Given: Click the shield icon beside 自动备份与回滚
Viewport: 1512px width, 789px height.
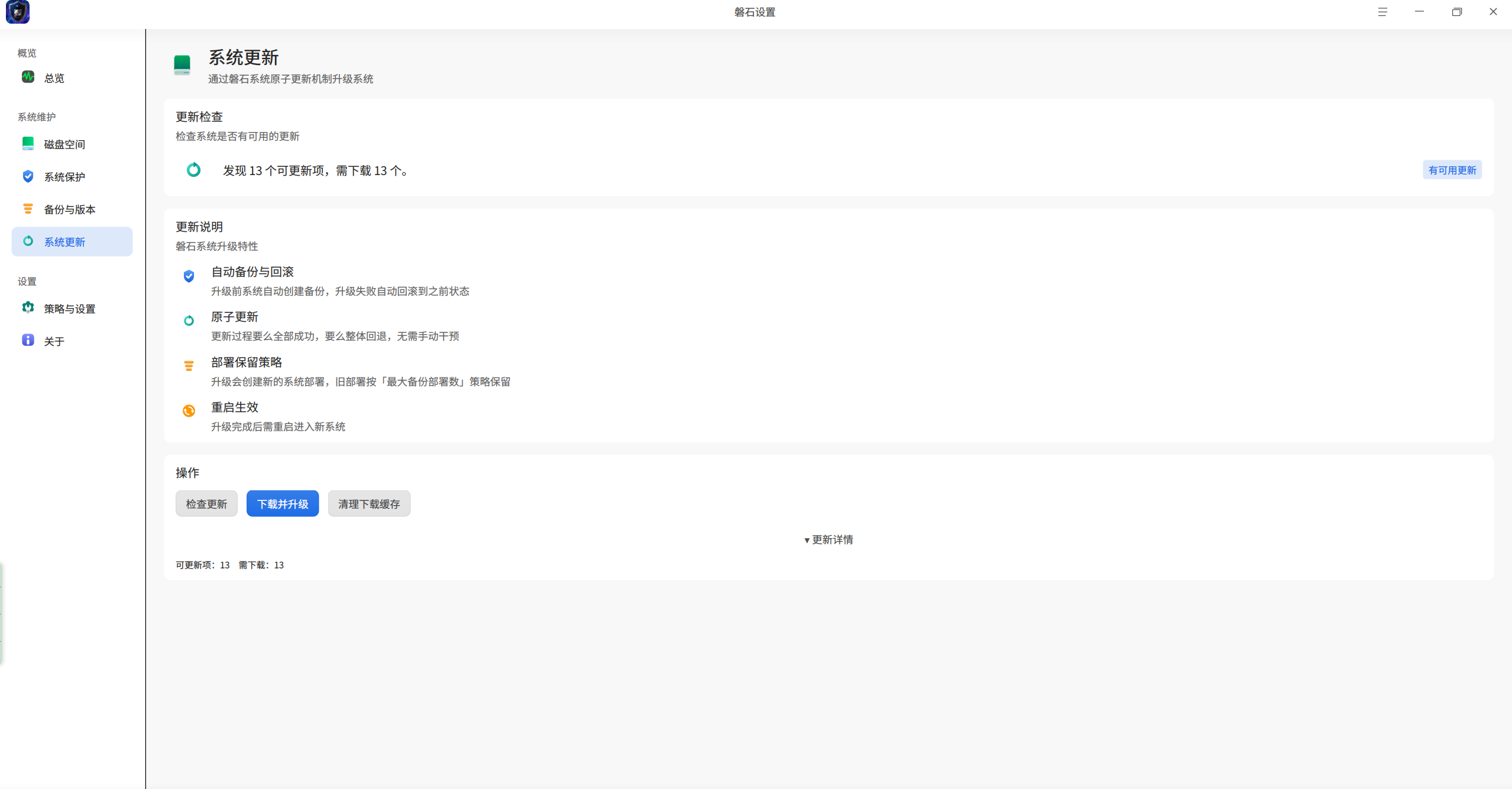Looking at the screenshot, I should click(x=189, y=276).
